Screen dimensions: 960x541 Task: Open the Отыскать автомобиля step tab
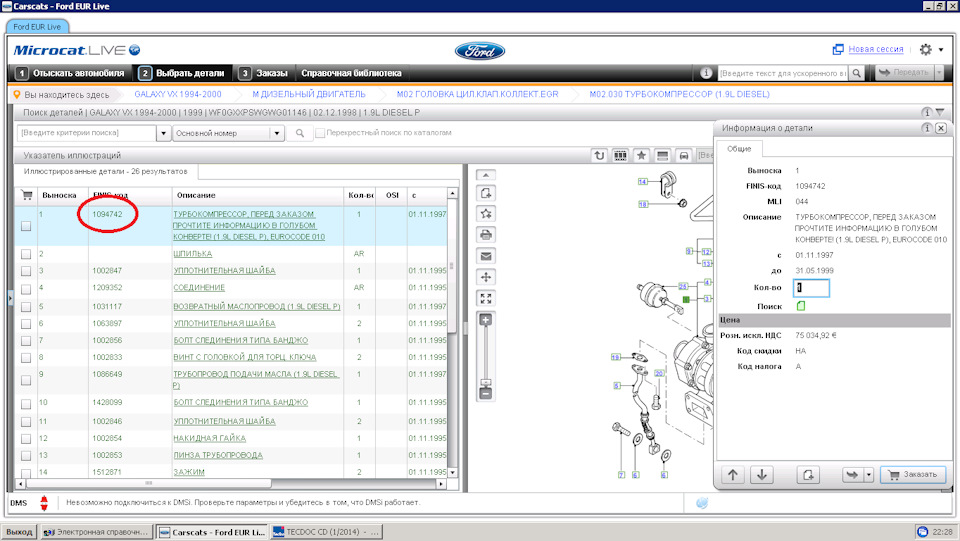[72, 73]
